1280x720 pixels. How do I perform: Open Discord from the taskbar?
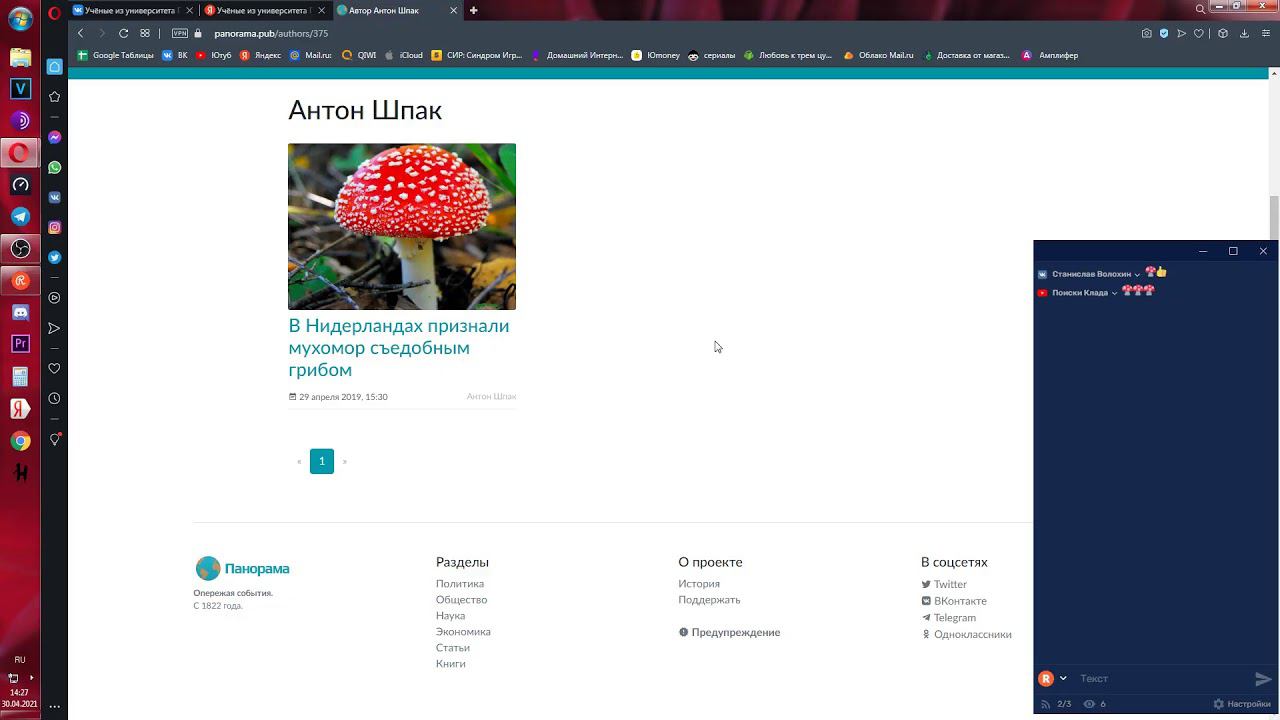20,312
